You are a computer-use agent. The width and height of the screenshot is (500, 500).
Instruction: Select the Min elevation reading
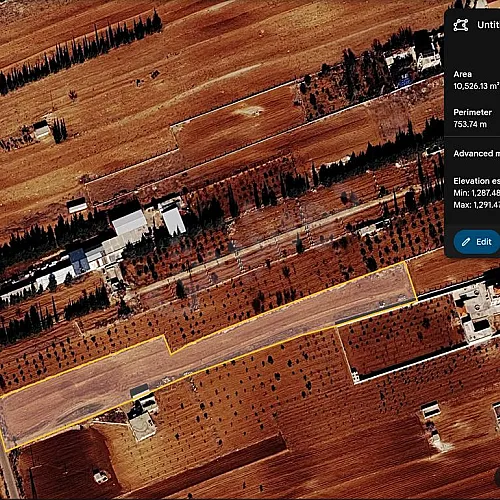[x=477, y=193]
